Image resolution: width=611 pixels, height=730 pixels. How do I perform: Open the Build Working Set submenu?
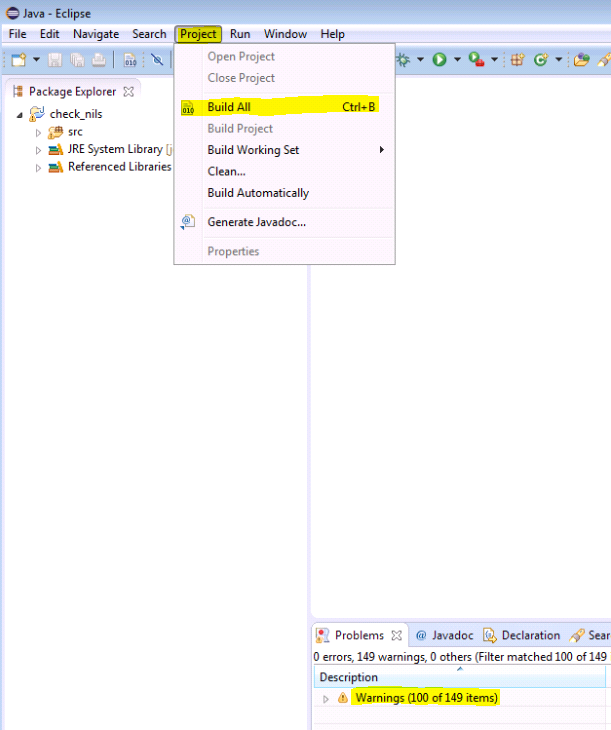tap(285, 150)
